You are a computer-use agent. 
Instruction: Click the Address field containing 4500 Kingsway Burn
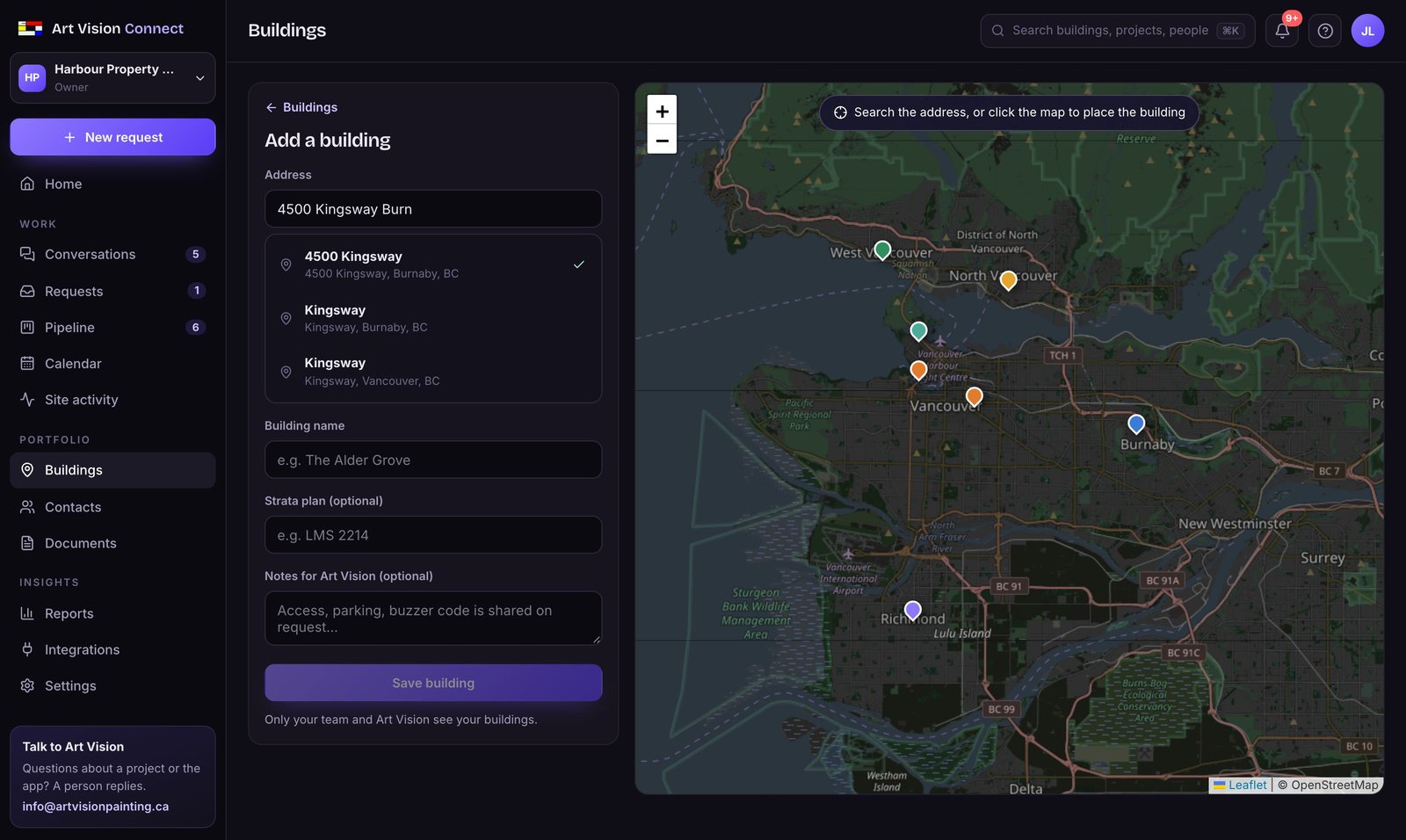tap(433, 209)
